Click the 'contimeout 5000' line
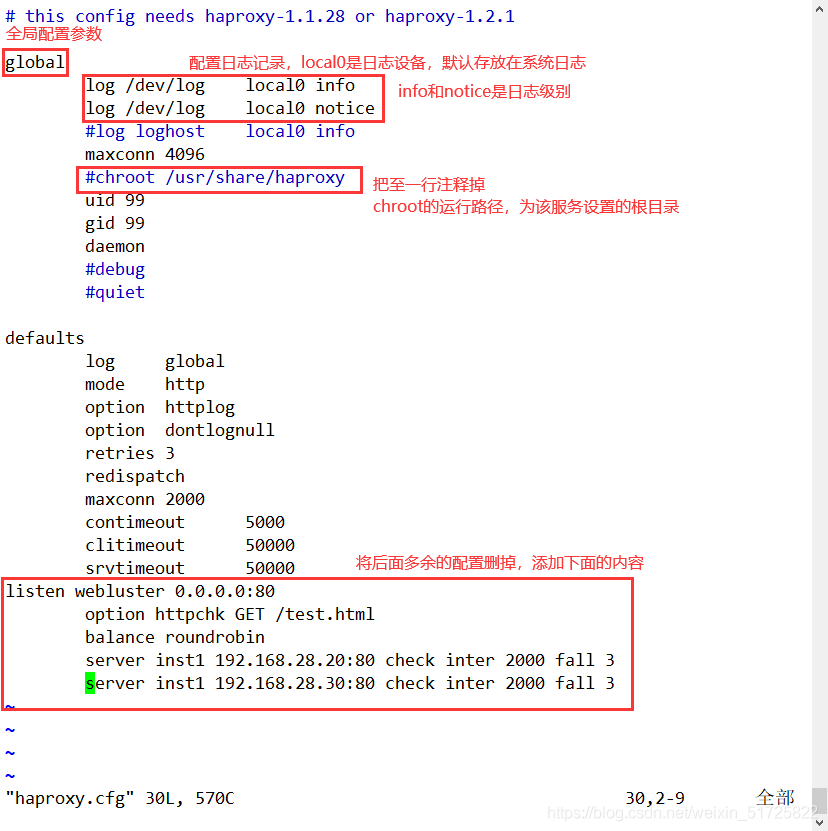The height and width of the screenshot is (831, 828). (185, 522)
